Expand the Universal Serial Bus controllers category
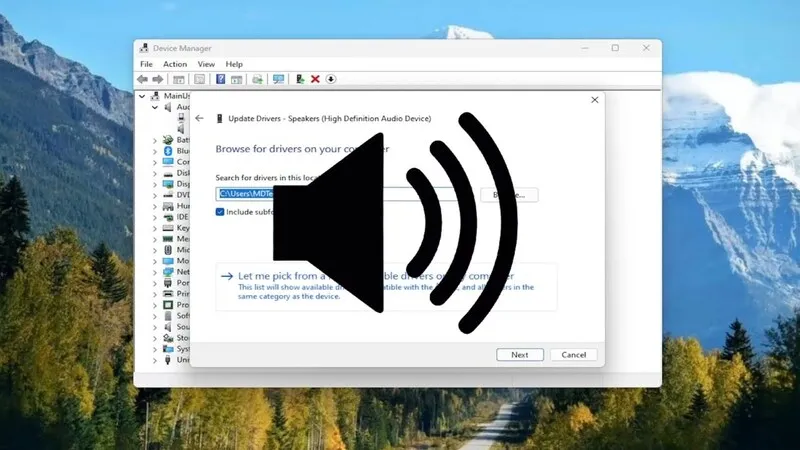Viewport: 800px width, 450px height. click(x=155, y=359)
